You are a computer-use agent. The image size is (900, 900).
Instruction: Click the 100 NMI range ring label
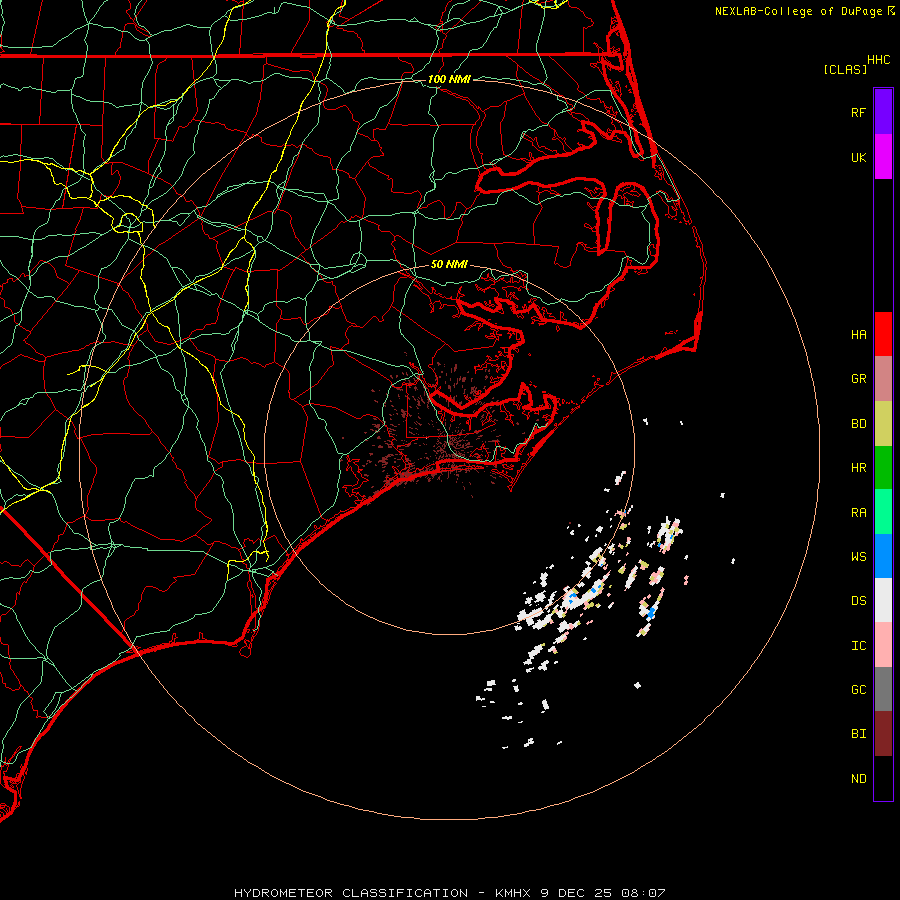coord(449,79)
